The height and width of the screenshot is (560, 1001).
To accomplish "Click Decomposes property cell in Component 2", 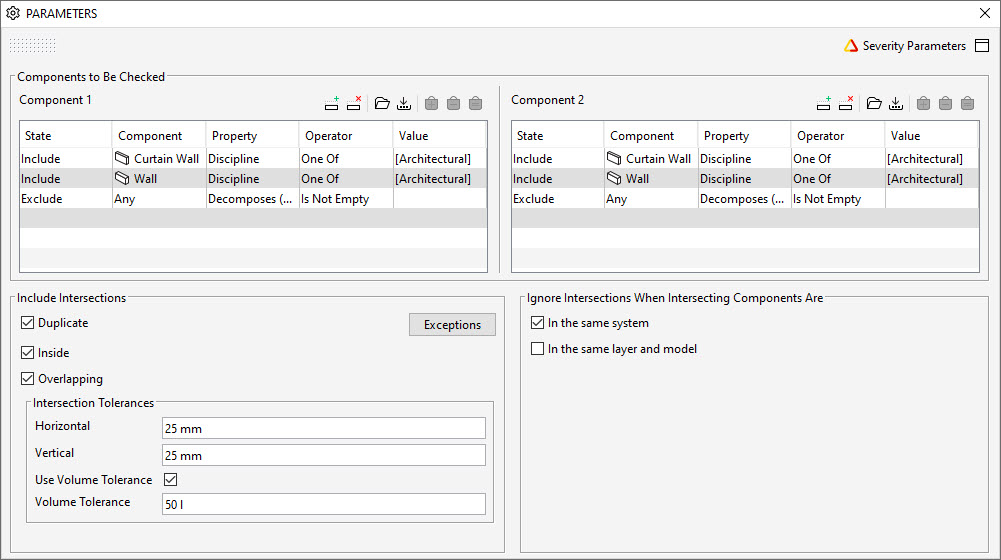I will (744, 199).
